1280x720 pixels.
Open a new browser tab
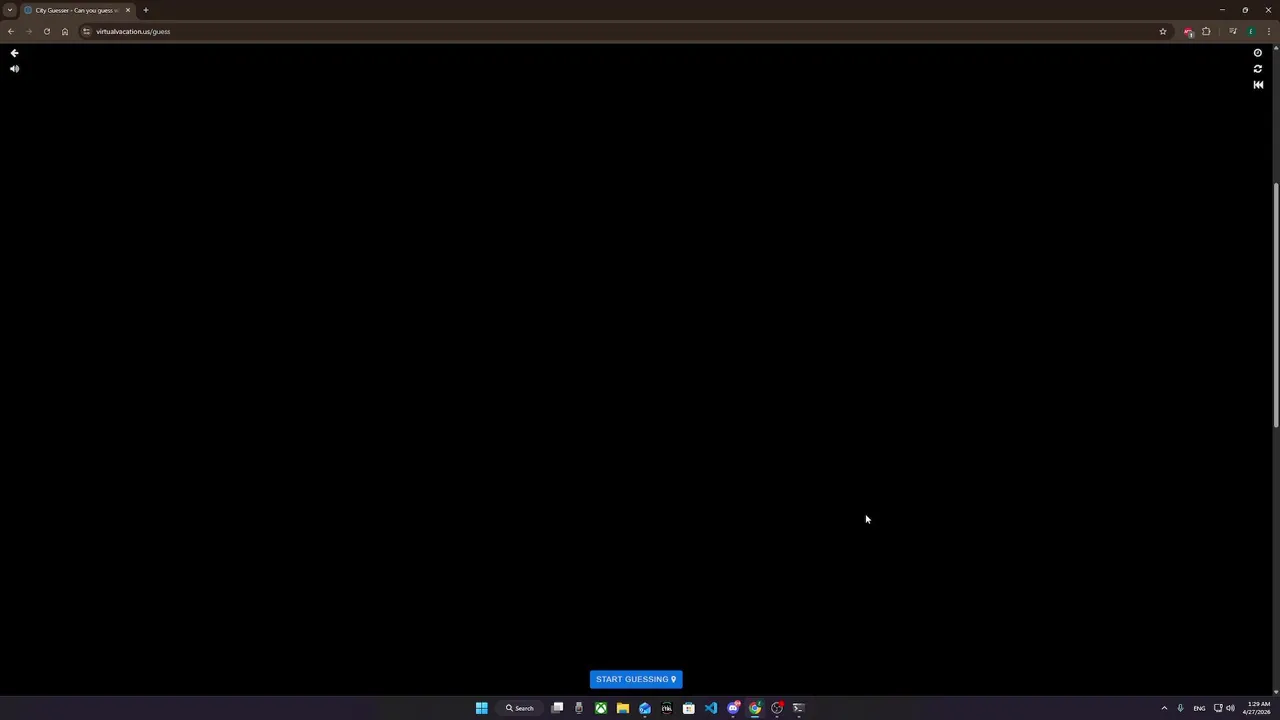click(x=146, y=10)
